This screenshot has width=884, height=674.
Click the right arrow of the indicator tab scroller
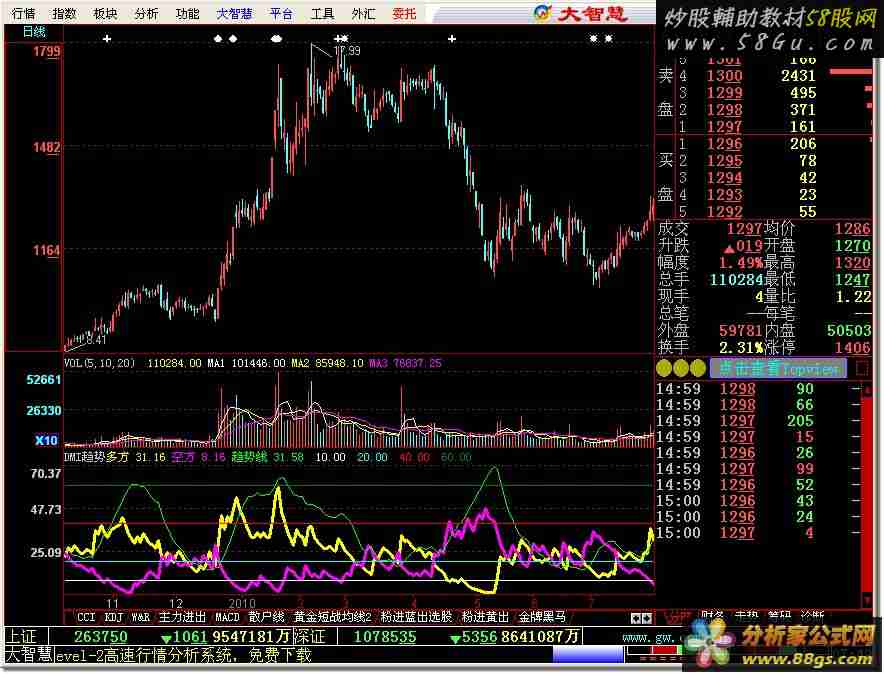pyautogui.click(x=646, y=619)
